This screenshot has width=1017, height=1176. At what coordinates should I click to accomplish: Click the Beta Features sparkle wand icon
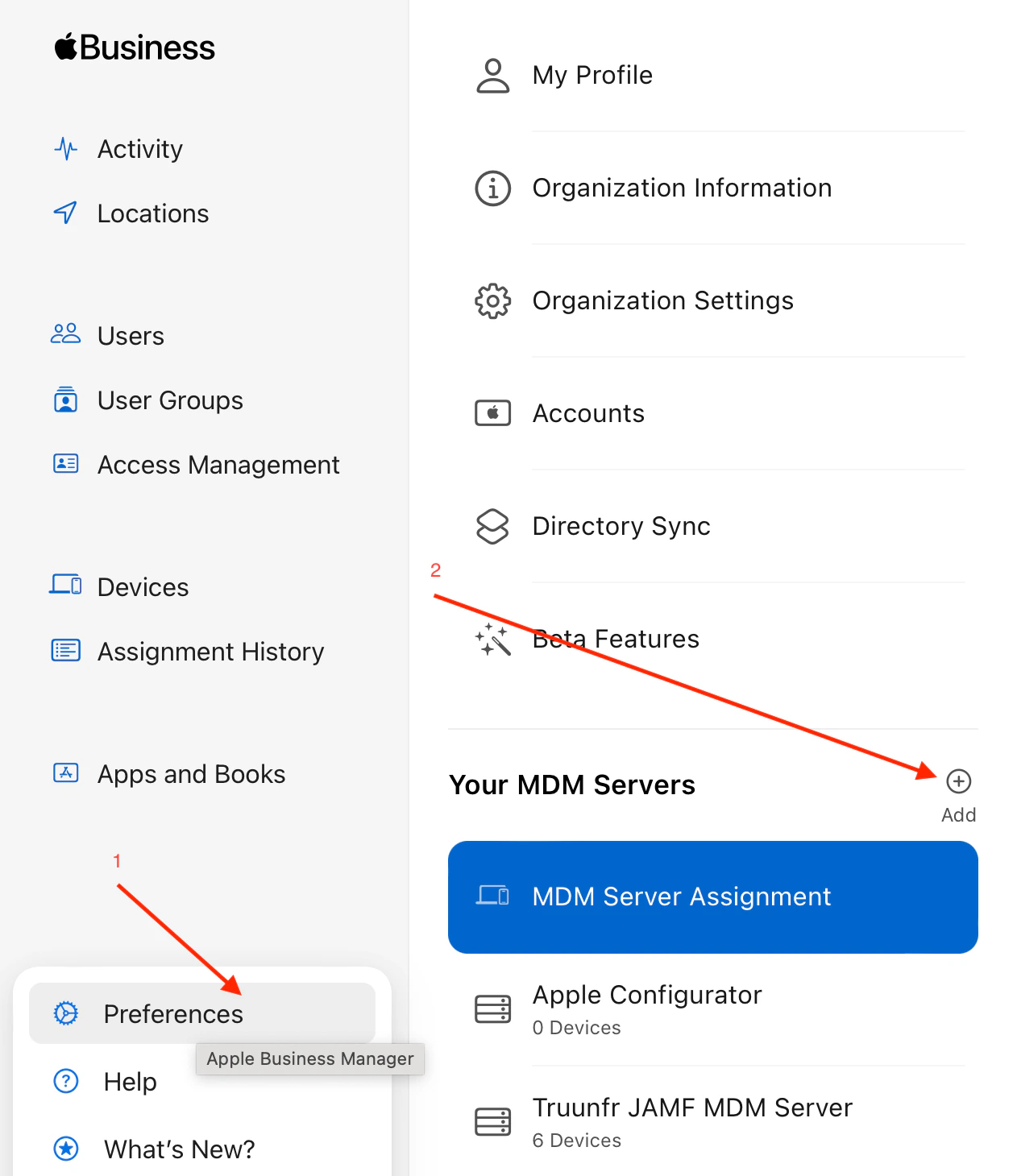point(492,640)
